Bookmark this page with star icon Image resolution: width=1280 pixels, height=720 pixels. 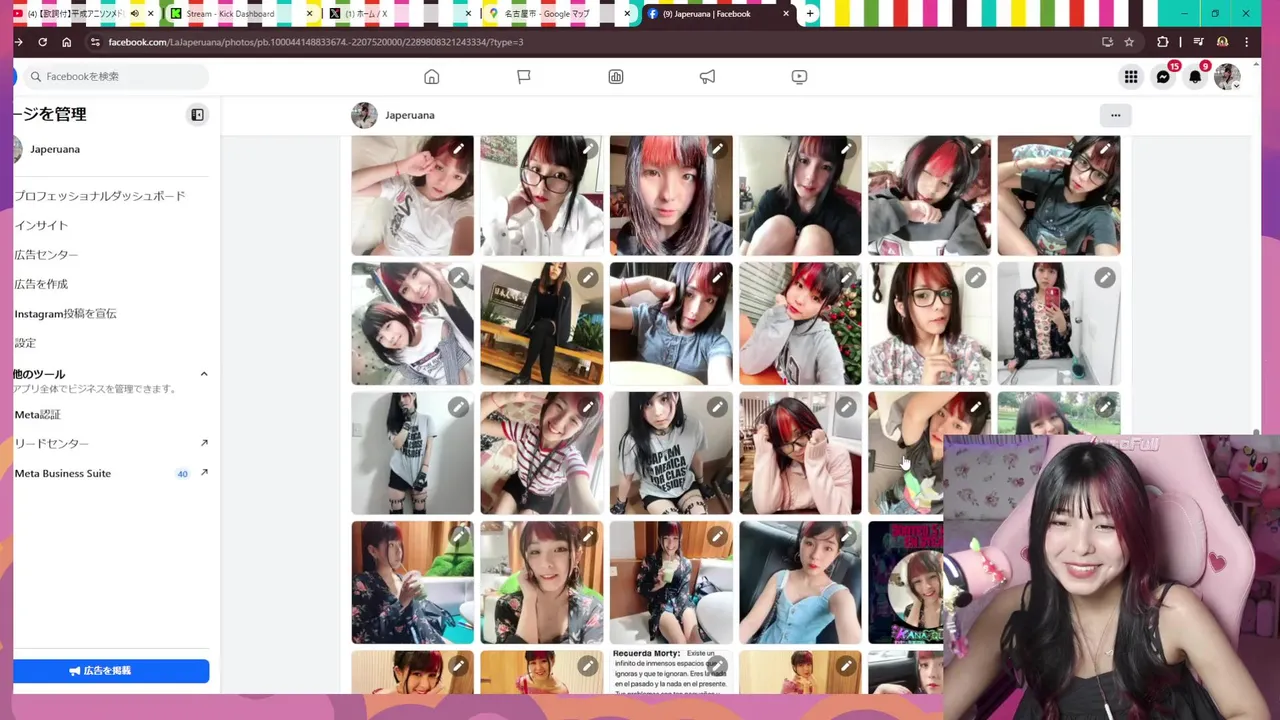click(1129, 42)
